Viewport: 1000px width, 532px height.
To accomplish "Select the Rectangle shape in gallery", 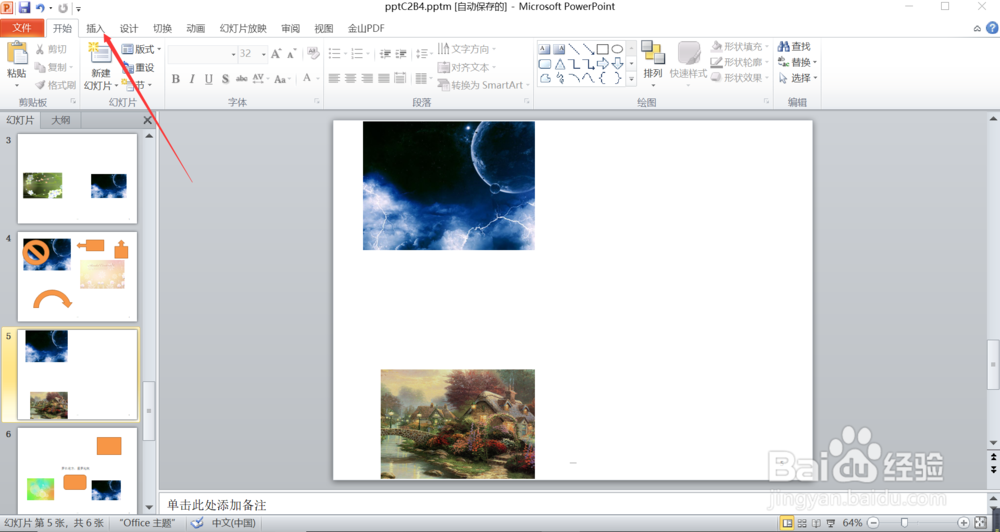I will 603,49.
